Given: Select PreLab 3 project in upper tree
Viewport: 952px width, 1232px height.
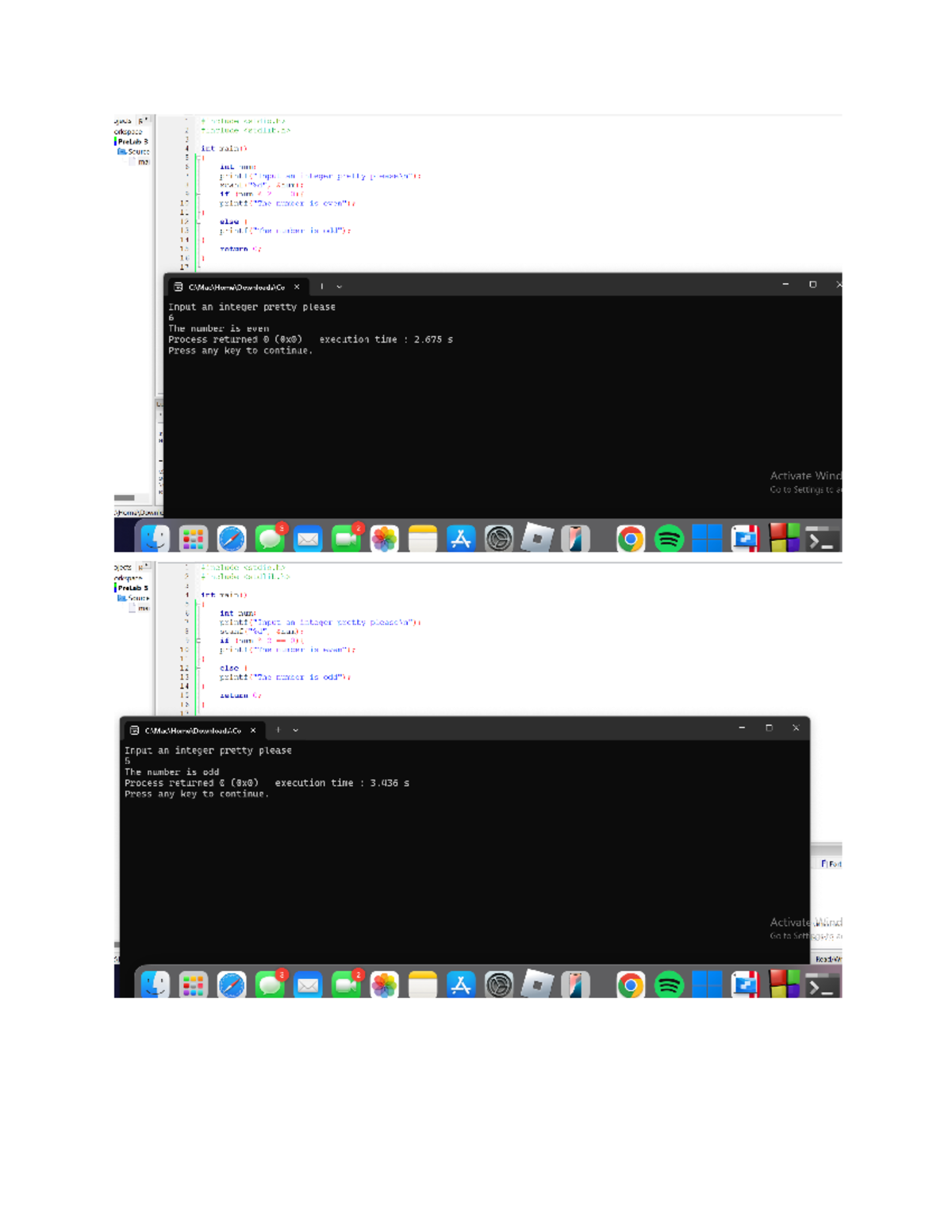Looking at the screenshot, I should pos(132,141).
